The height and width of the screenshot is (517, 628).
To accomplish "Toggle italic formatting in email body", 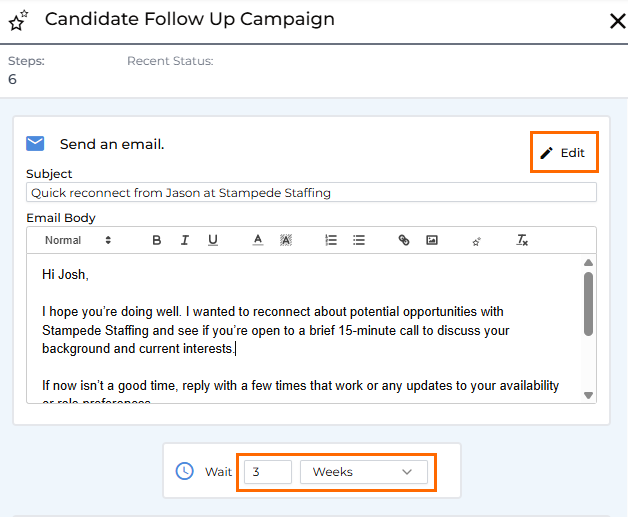I will (x=185, y=240).
